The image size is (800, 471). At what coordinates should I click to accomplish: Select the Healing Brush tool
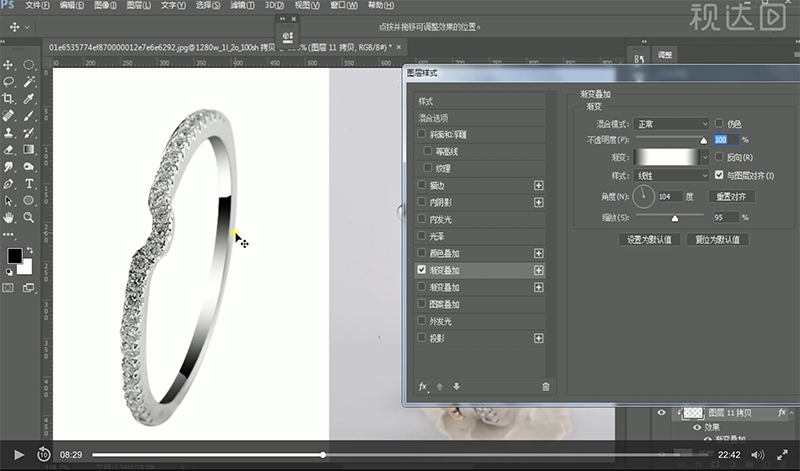point(8,116)
